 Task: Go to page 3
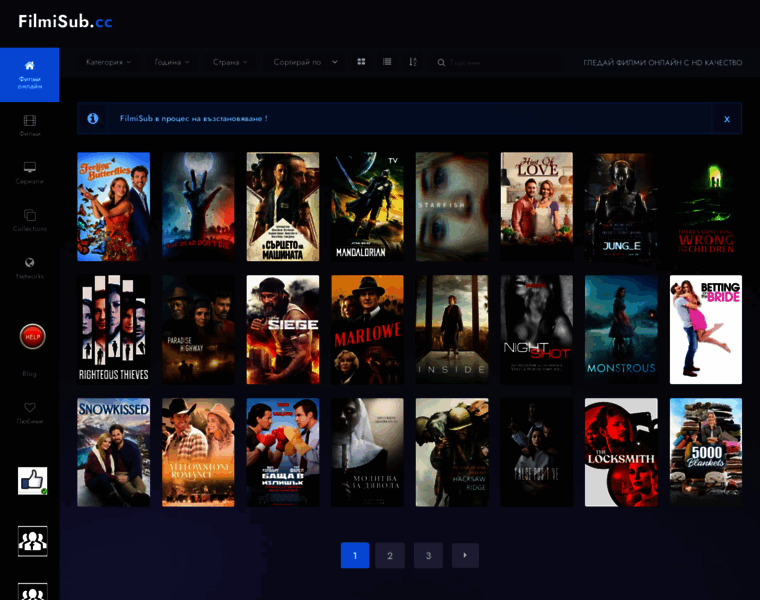click(x=428, y=555)
